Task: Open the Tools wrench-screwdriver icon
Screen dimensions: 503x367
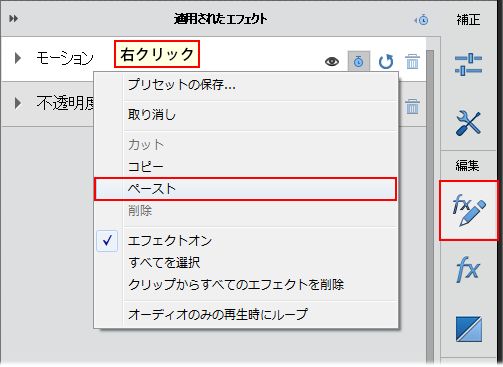Action: [x=468, y=123]
